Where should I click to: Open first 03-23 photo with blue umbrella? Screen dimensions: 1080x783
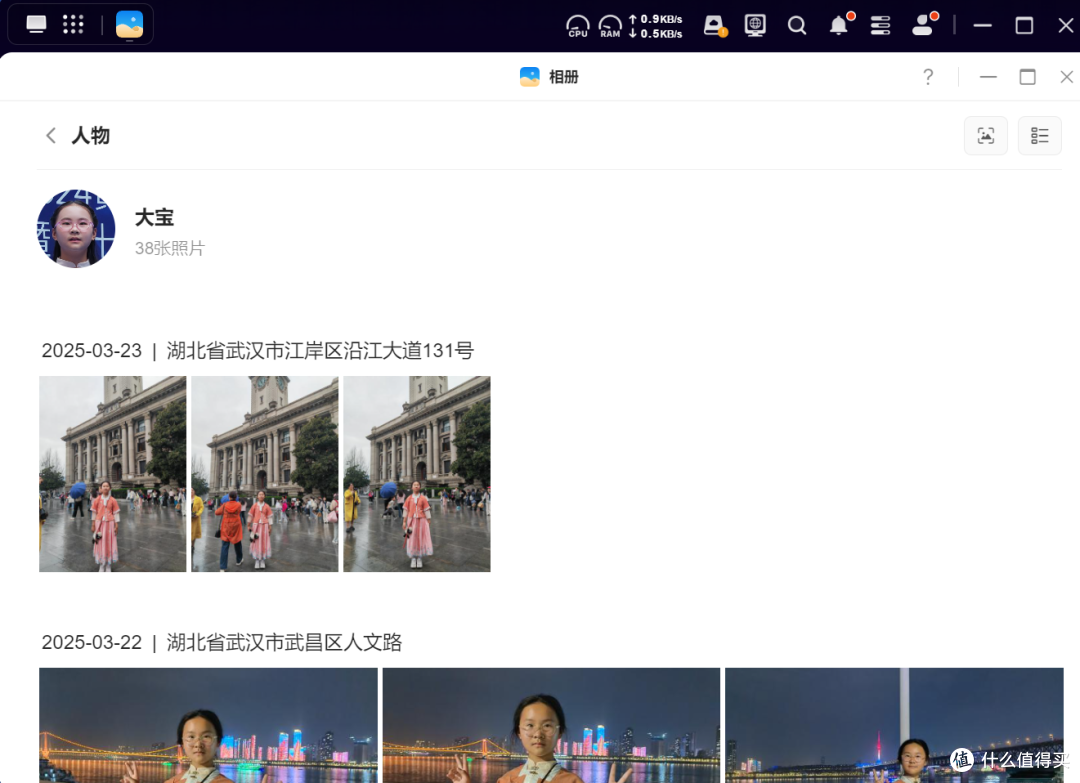pyautogui.click(x=112, y=474)
